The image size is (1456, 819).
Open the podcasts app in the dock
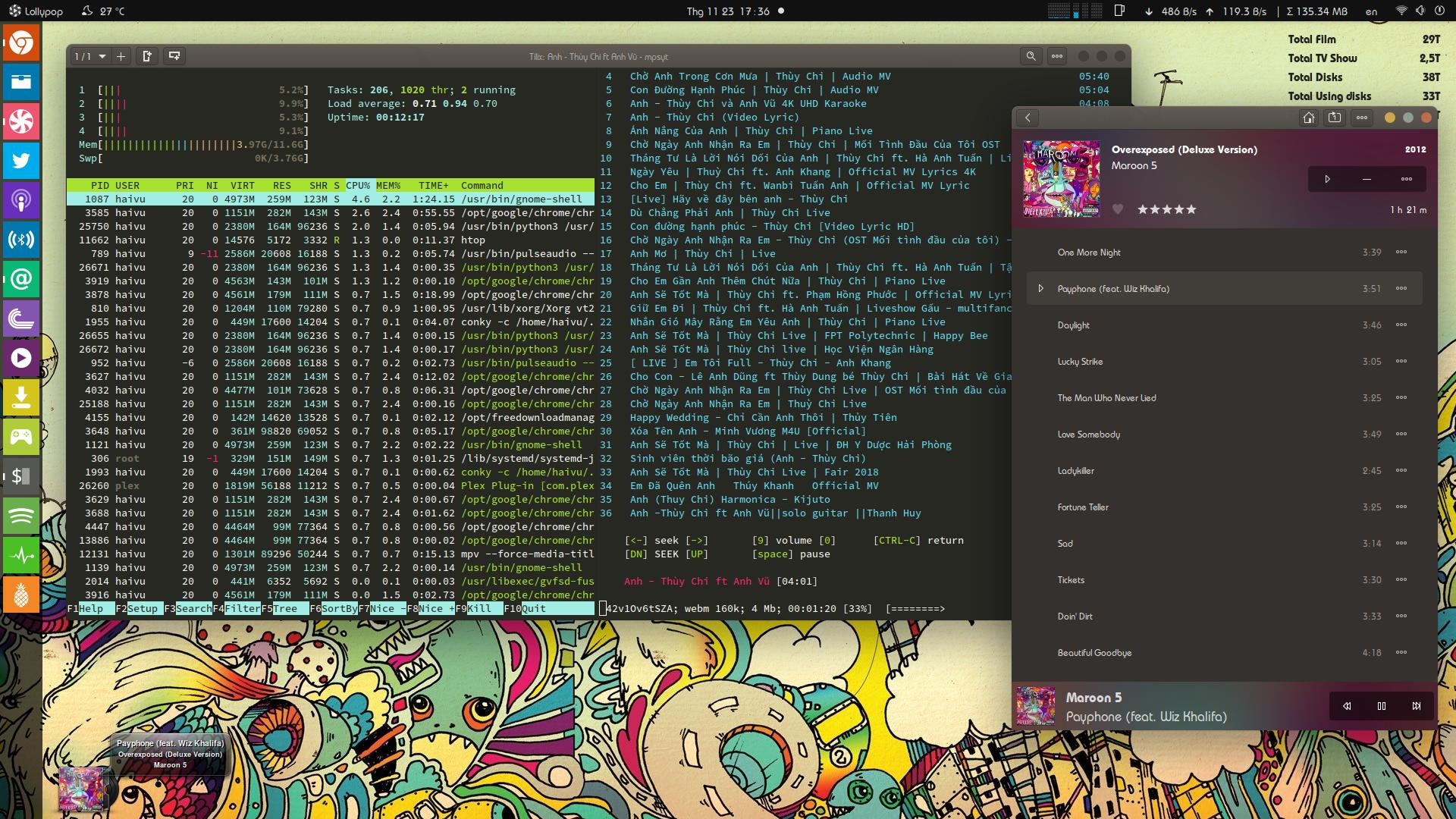(21, 200)
